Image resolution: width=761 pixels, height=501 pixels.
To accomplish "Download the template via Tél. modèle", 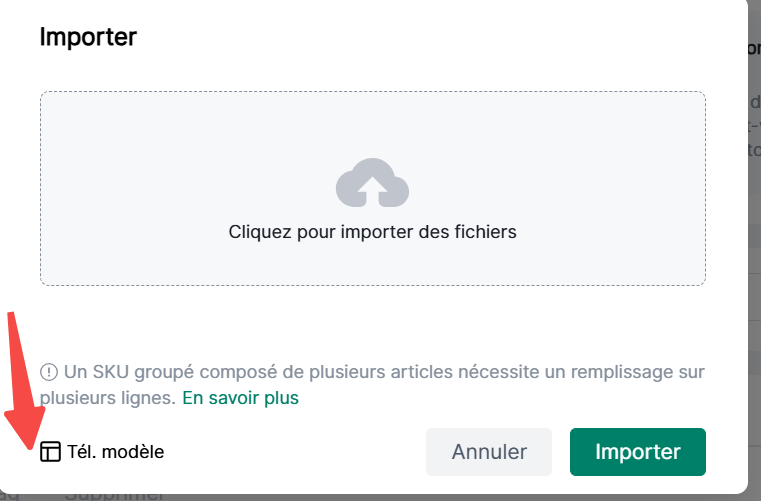I will coord(115,452).
